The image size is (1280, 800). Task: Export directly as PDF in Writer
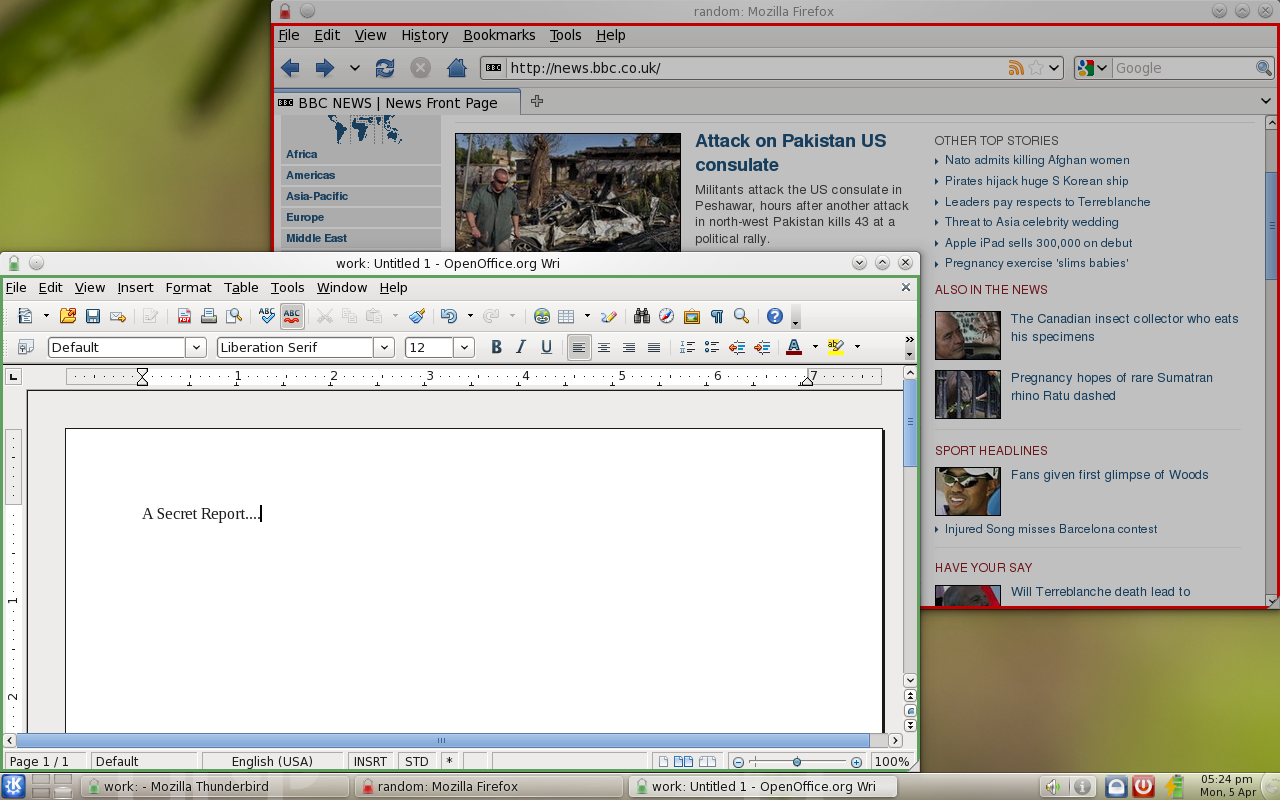click(184, 316)
